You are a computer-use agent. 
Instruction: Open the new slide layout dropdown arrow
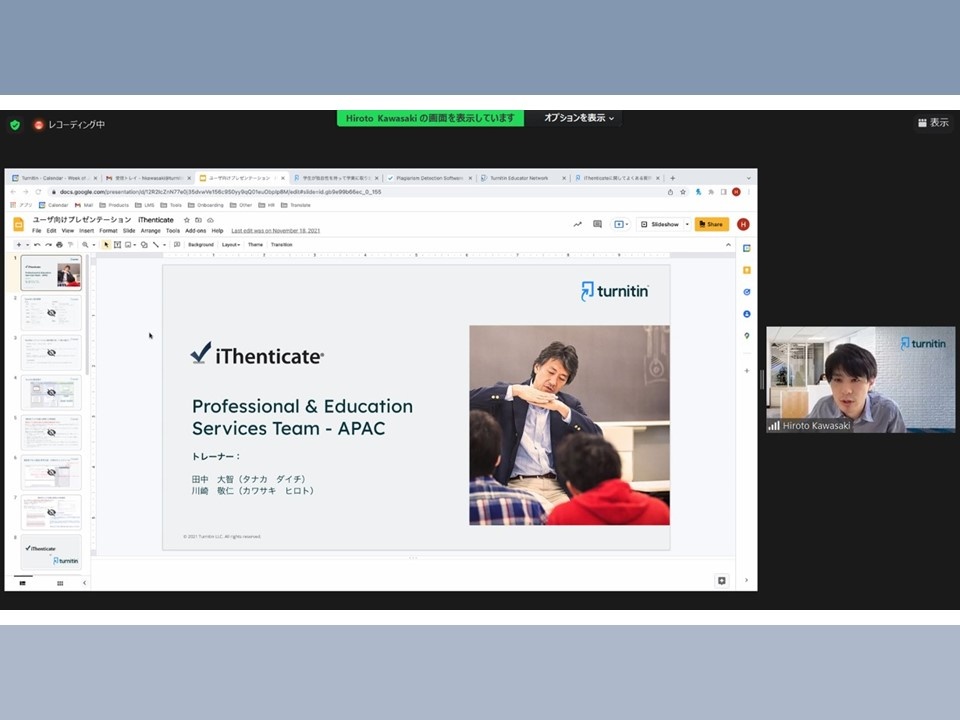28,245
